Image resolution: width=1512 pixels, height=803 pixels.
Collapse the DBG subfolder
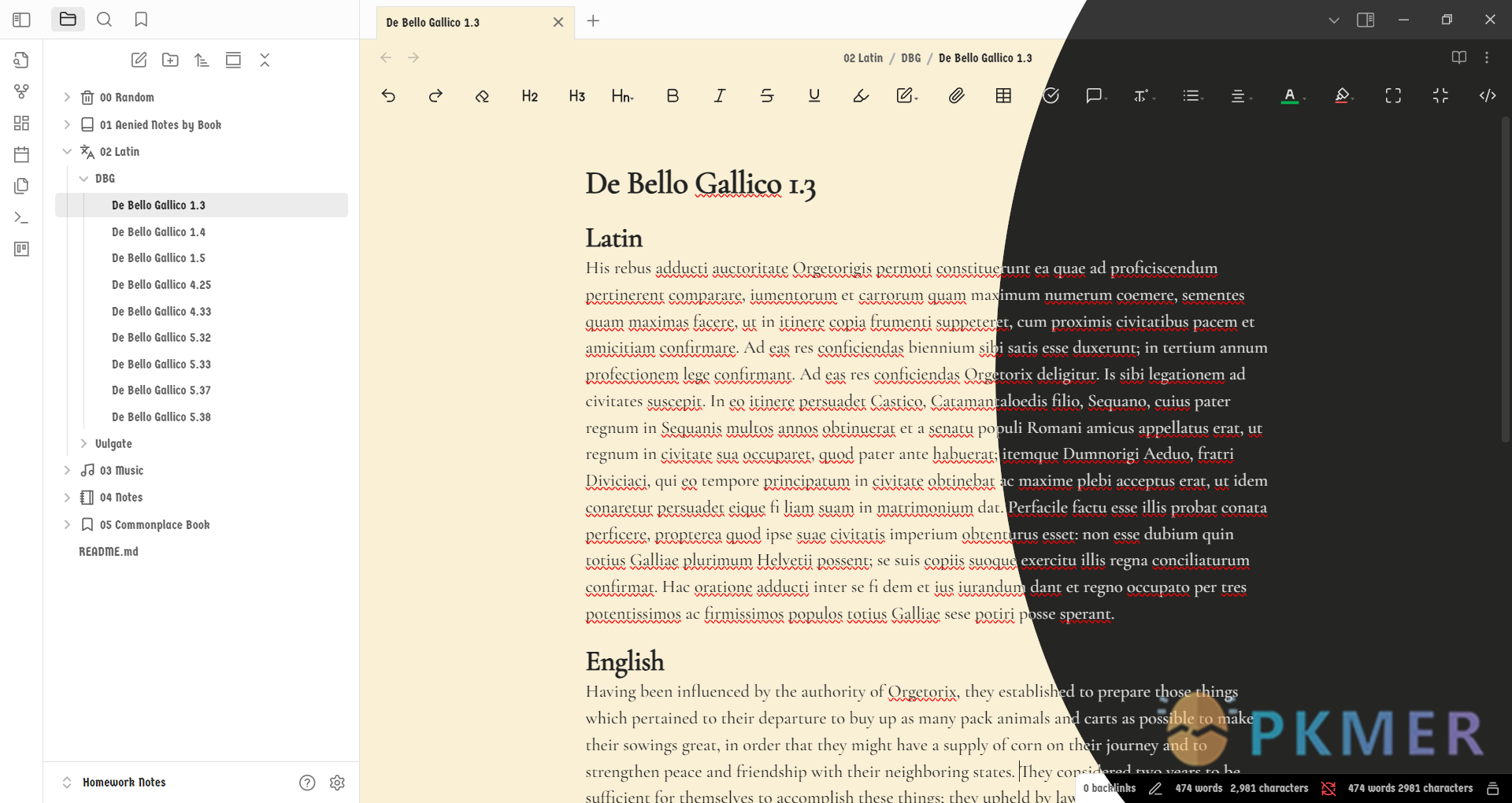(x=83, y=179)
